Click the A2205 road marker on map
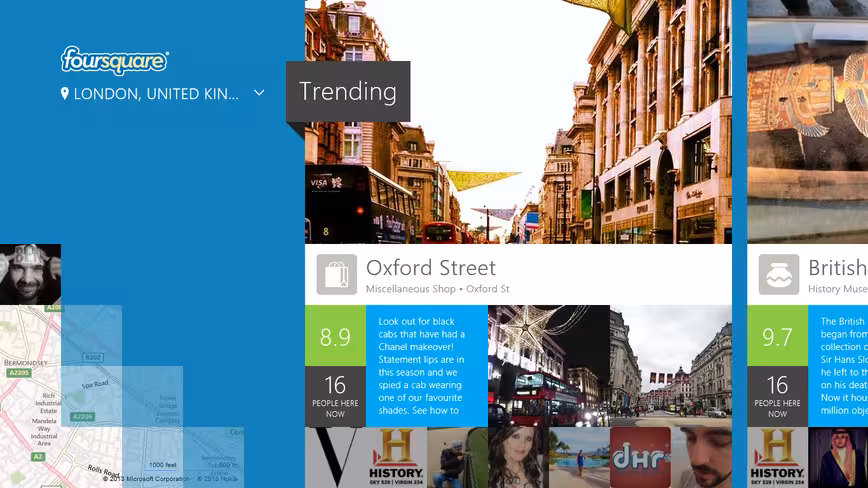The height and width of the screenshot is (488, 868). point(19,372)
